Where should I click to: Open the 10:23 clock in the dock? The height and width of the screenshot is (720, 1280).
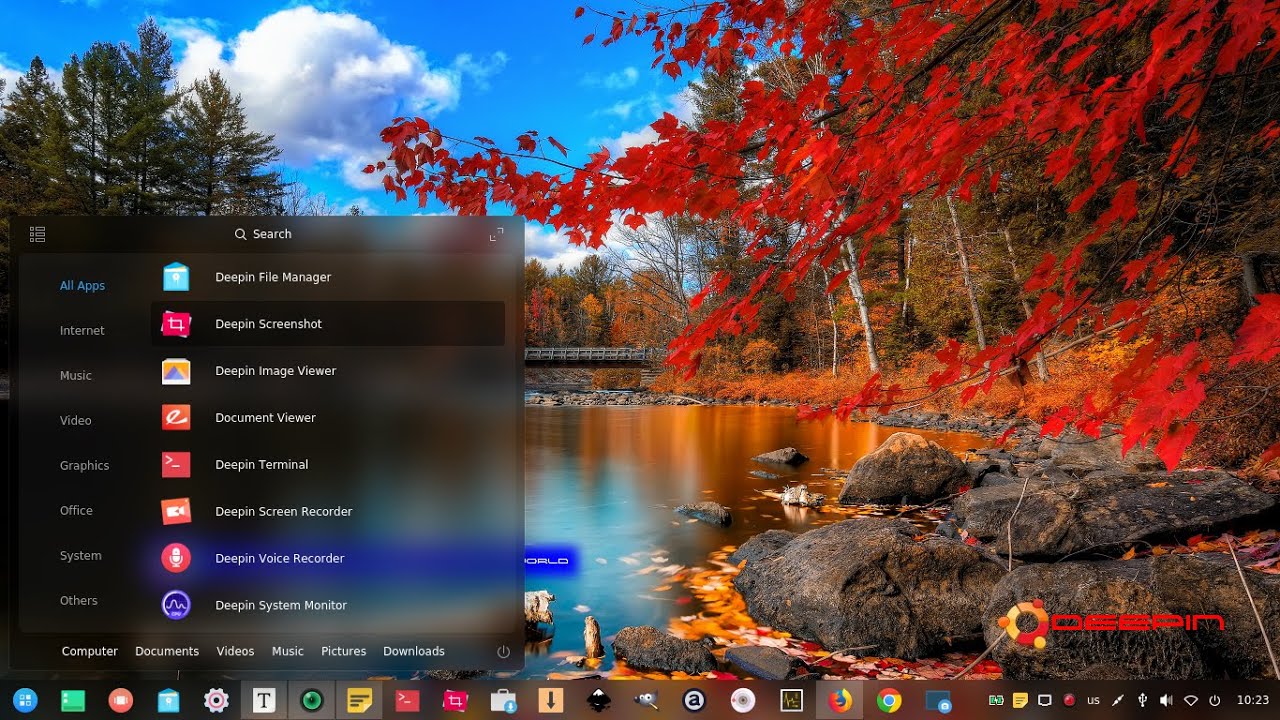[1253, 701]
